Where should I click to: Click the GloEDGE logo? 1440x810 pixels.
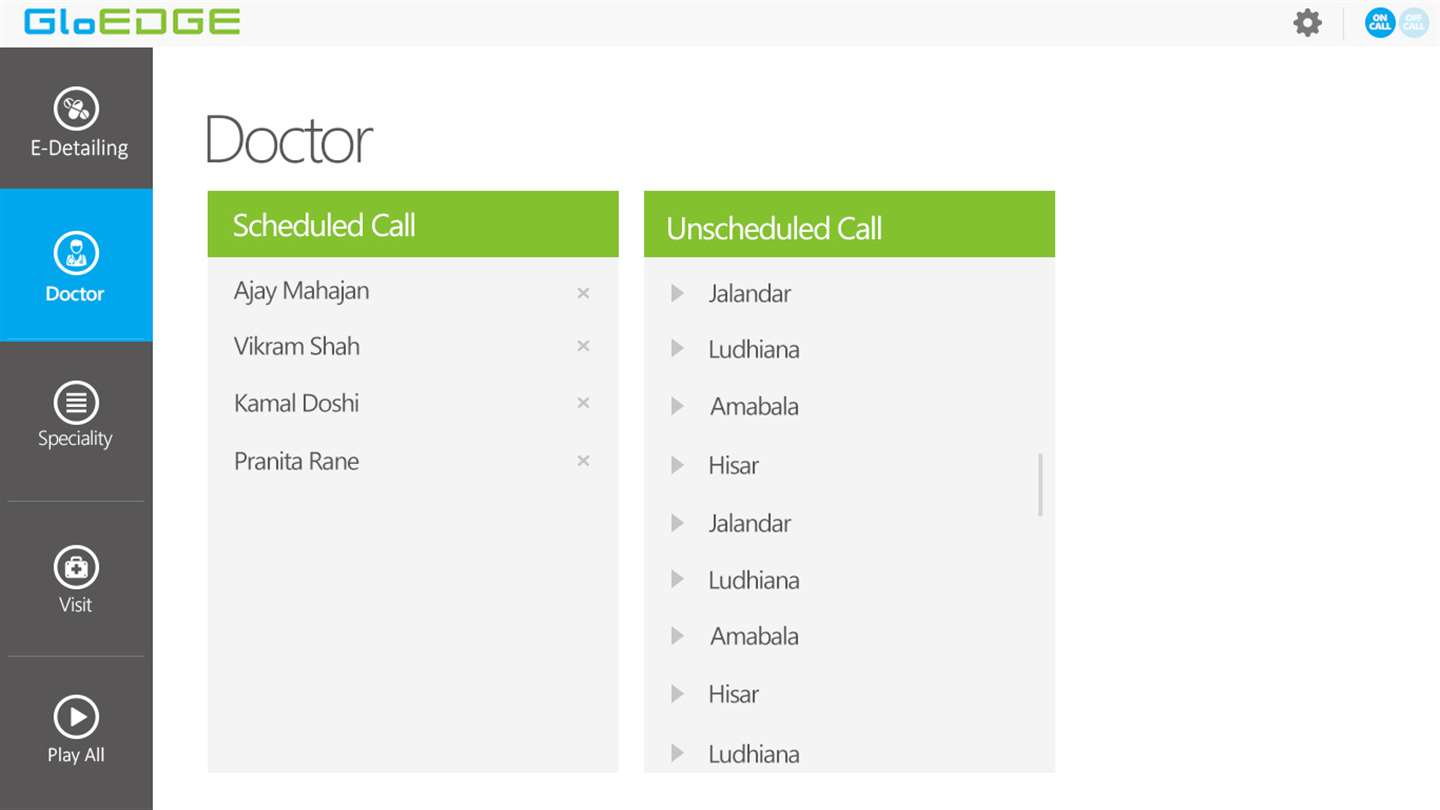(x=132, y=22)
